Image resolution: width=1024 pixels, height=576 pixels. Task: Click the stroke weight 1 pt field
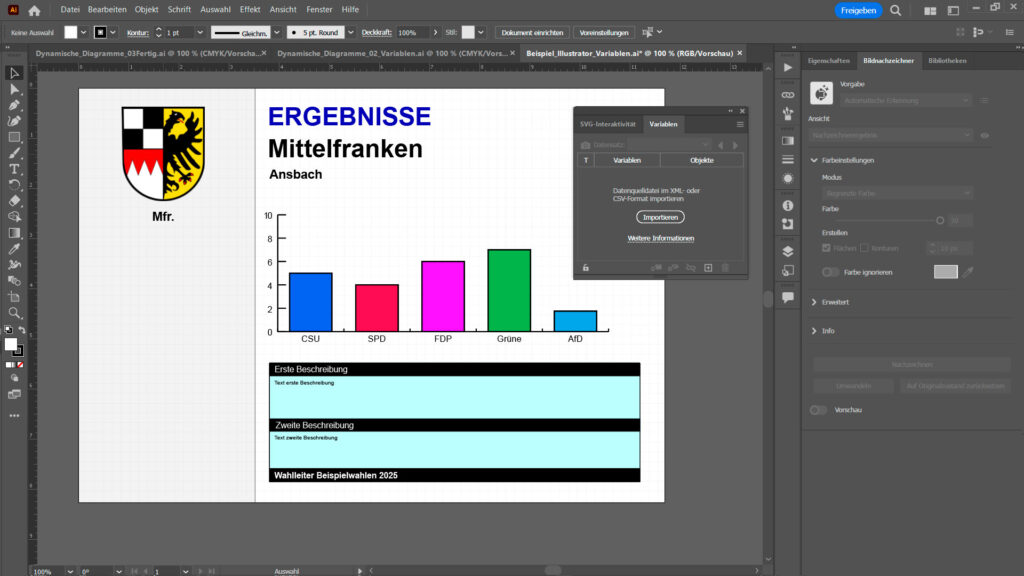[179, 33]
